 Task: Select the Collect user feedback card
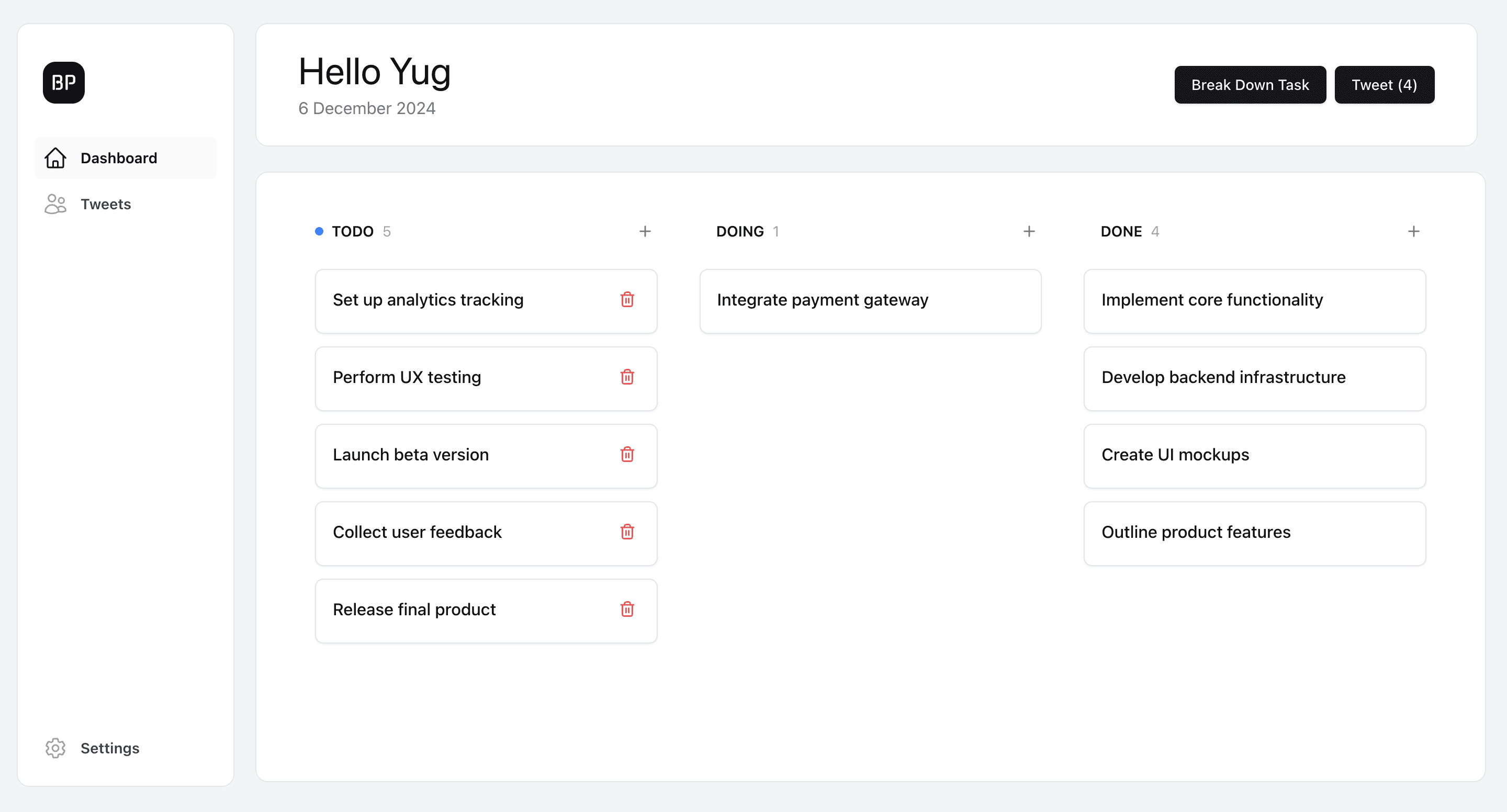(x=486, y=534)
